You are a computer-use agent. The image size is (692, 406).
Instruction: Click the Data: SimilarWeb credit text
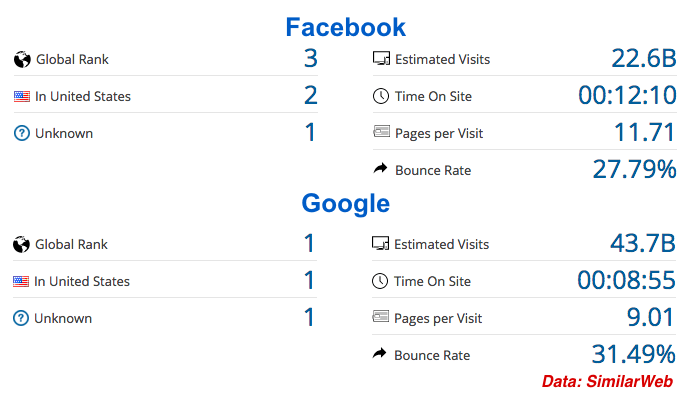pyautogui.click(x=607, y=382)
